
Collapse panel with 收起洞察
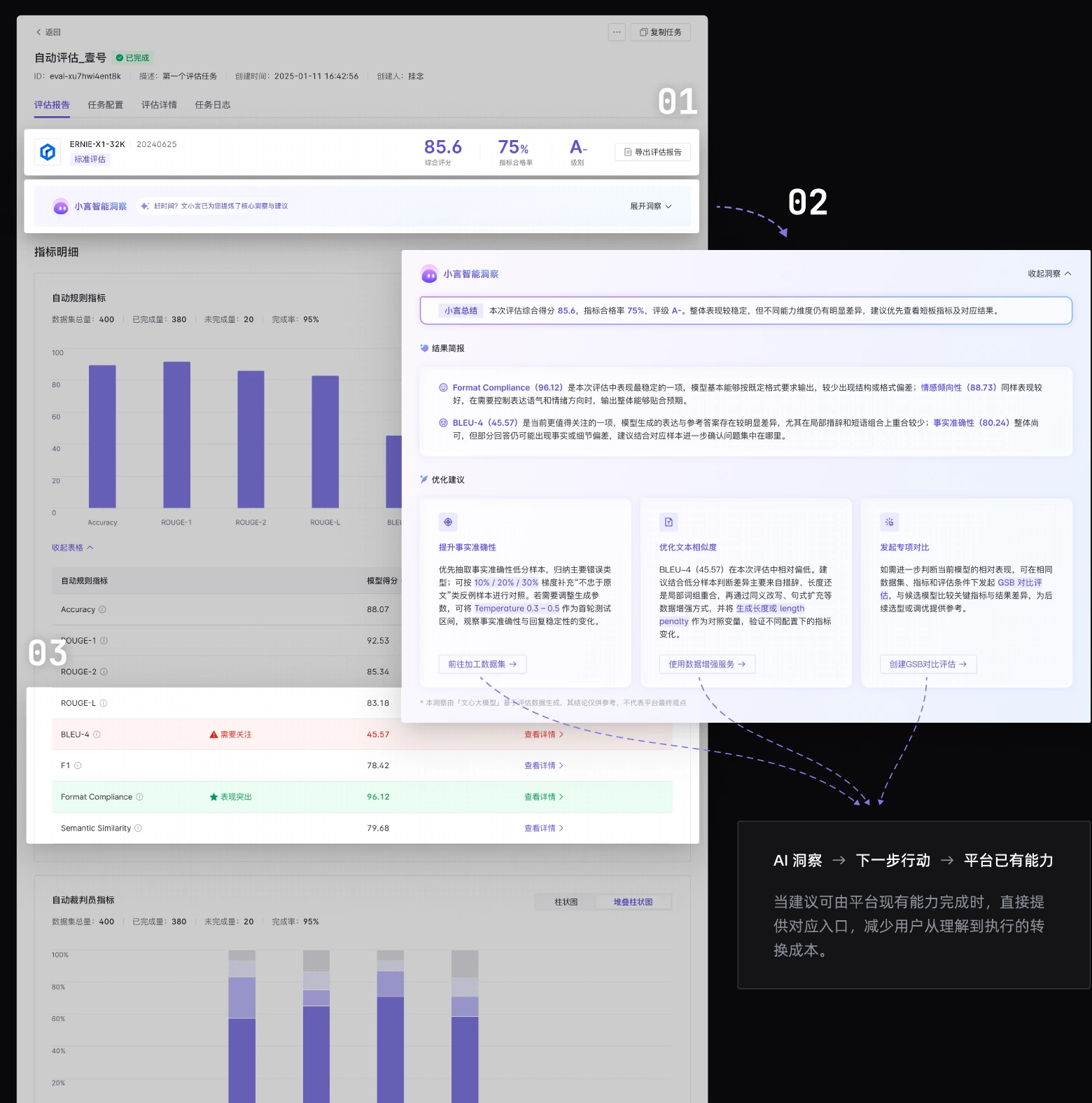tap(1049, 274)
